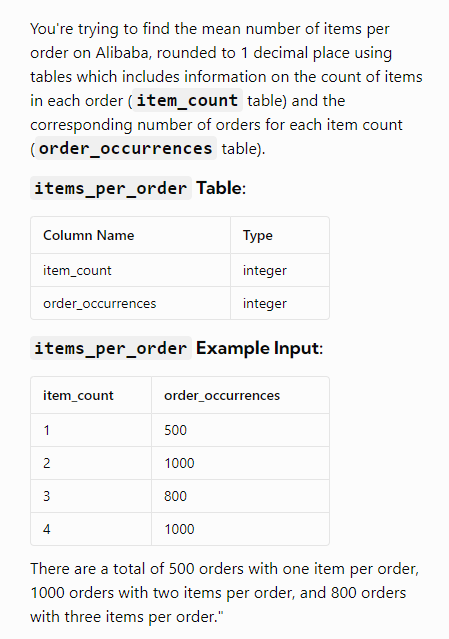Select the order_occurrences row in schema table

click(180, 303)
